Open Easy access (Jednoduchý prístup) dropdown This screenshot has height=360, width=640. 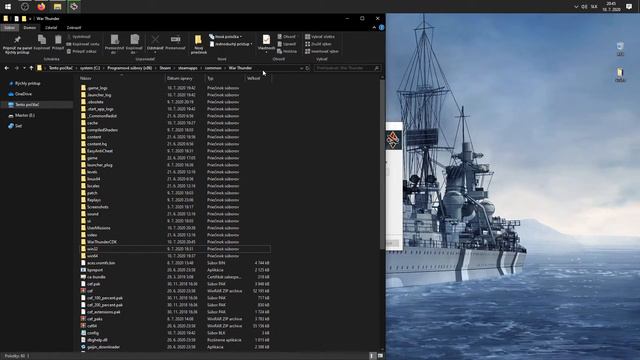[x=231, y=44]
